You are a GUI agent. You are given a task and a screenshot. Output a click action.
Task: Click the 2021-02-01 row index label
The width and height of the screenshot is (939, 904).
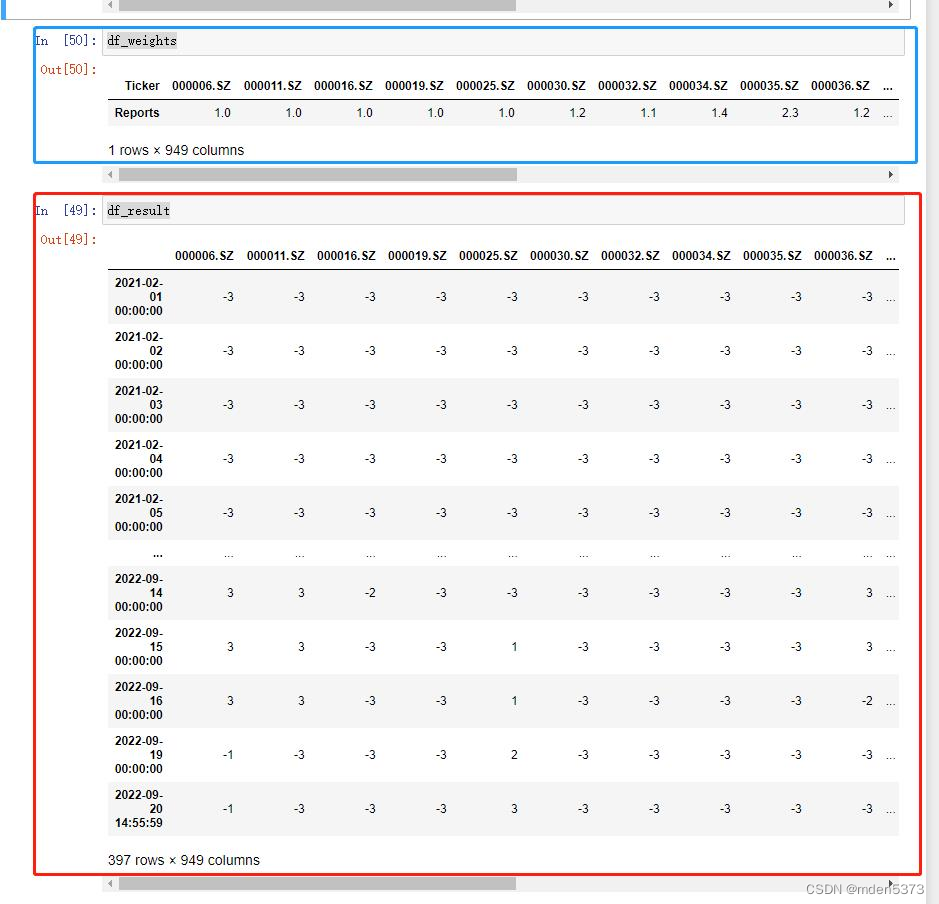click(139, 297)
